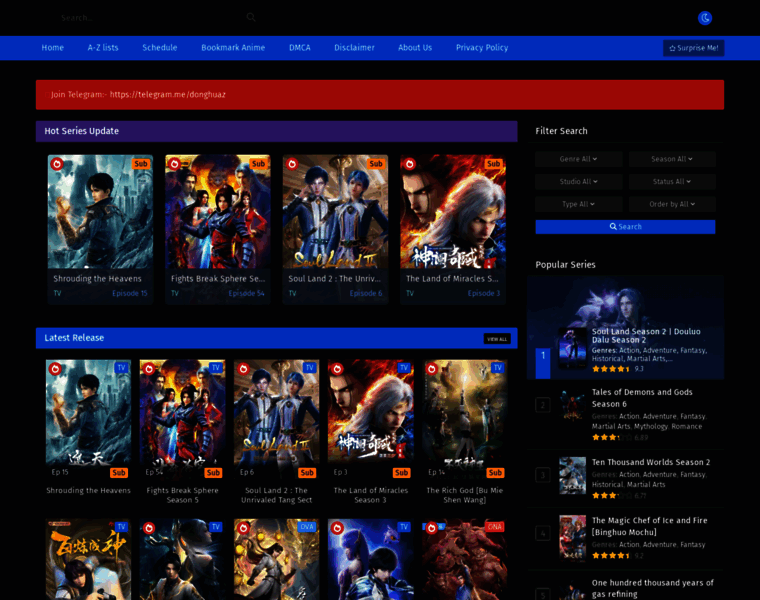Open Shrouding the Heavens hot series poster

[100, 212]
